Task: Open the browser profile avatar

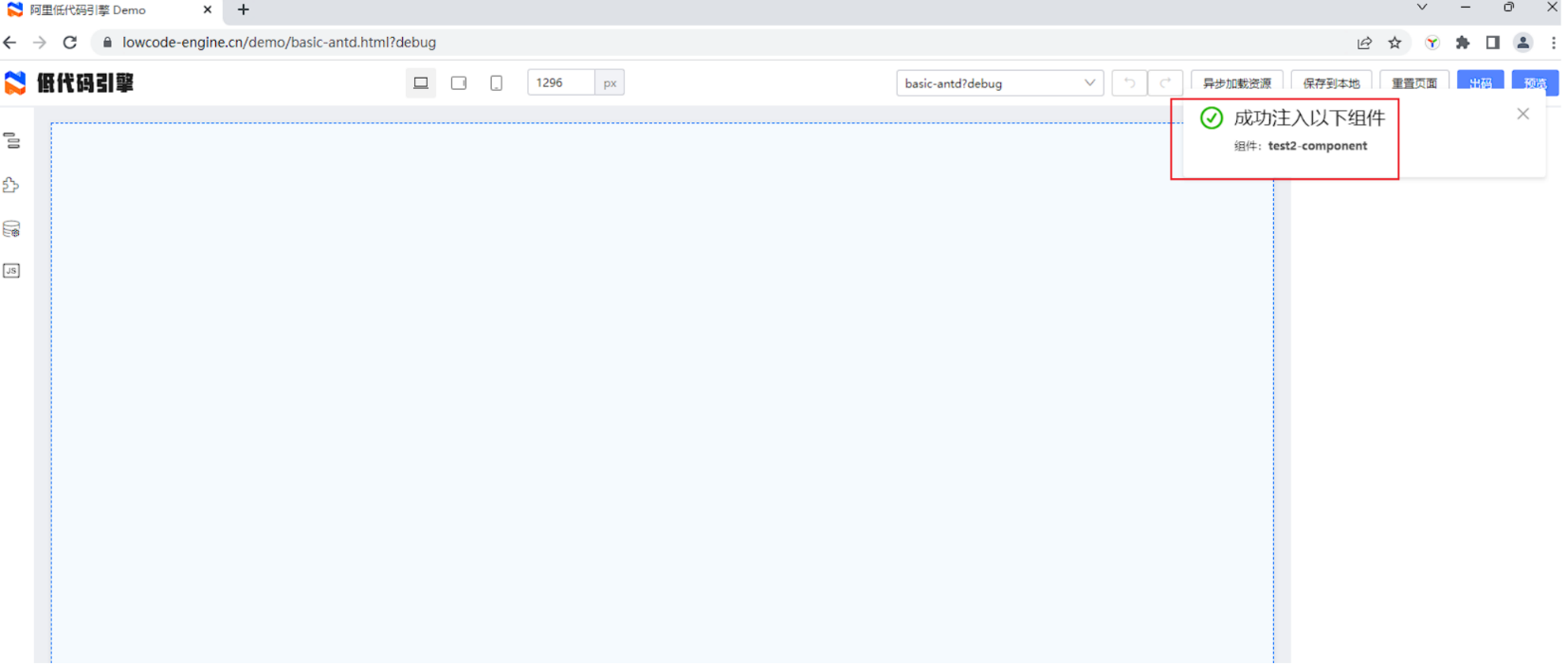Action: coord(1522,43)
